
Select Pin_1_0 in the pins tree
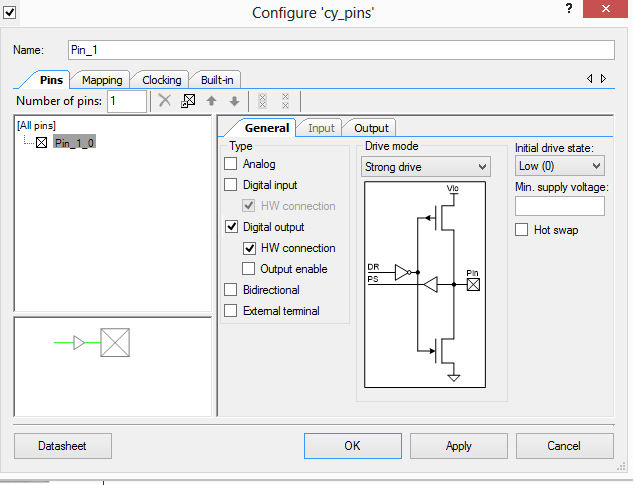tap(75, 143)
